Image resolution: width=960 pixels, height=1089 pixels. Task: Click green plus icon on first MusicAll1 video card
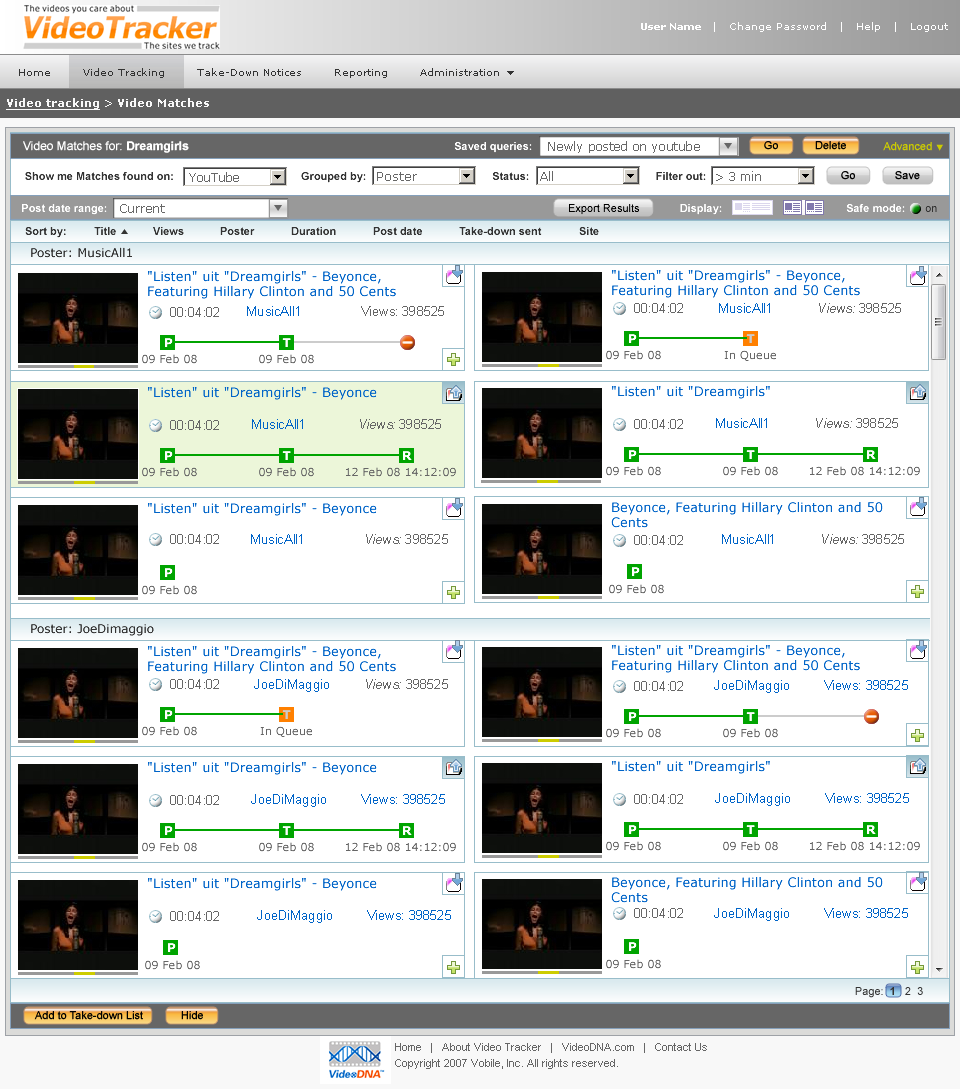click(x=454, y=360)
